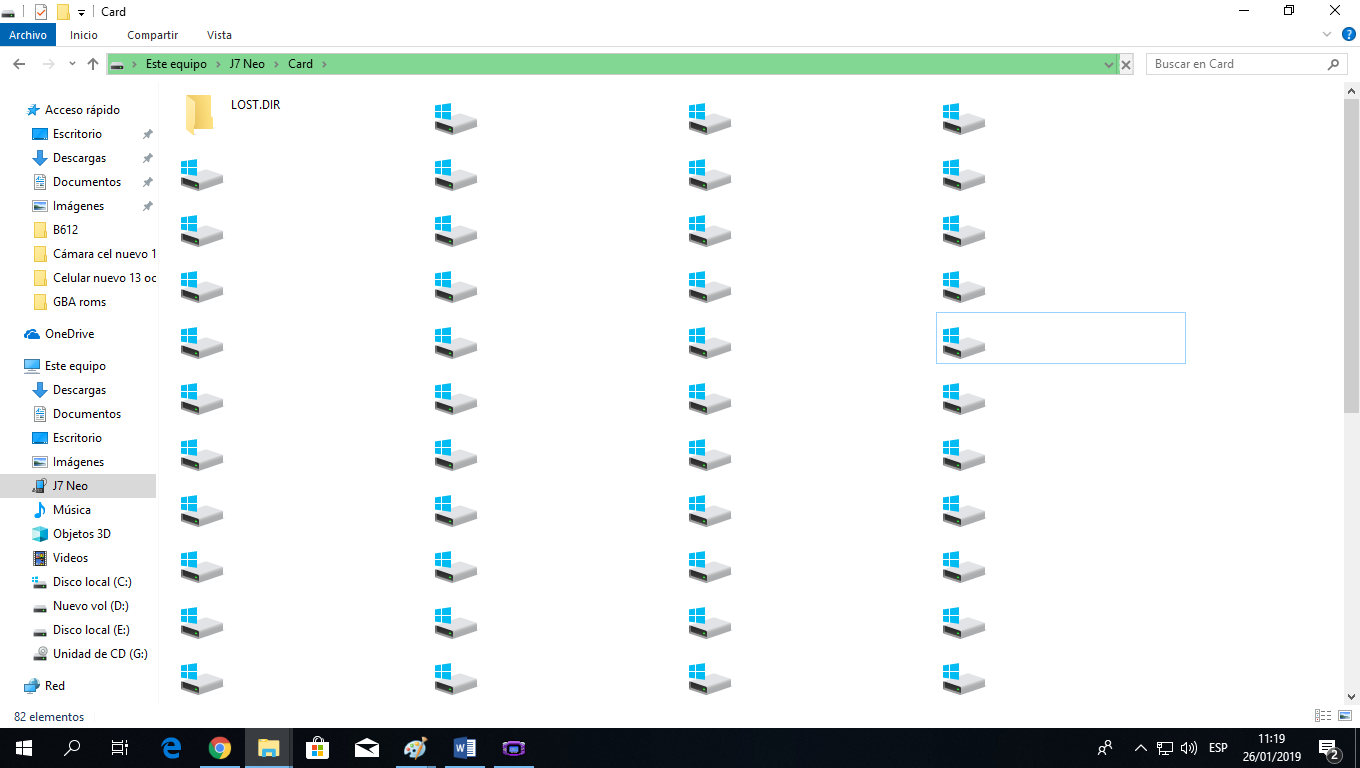Open 'Celular nuevo 13 oc' folder in sidebar

[x=104, y=278]
